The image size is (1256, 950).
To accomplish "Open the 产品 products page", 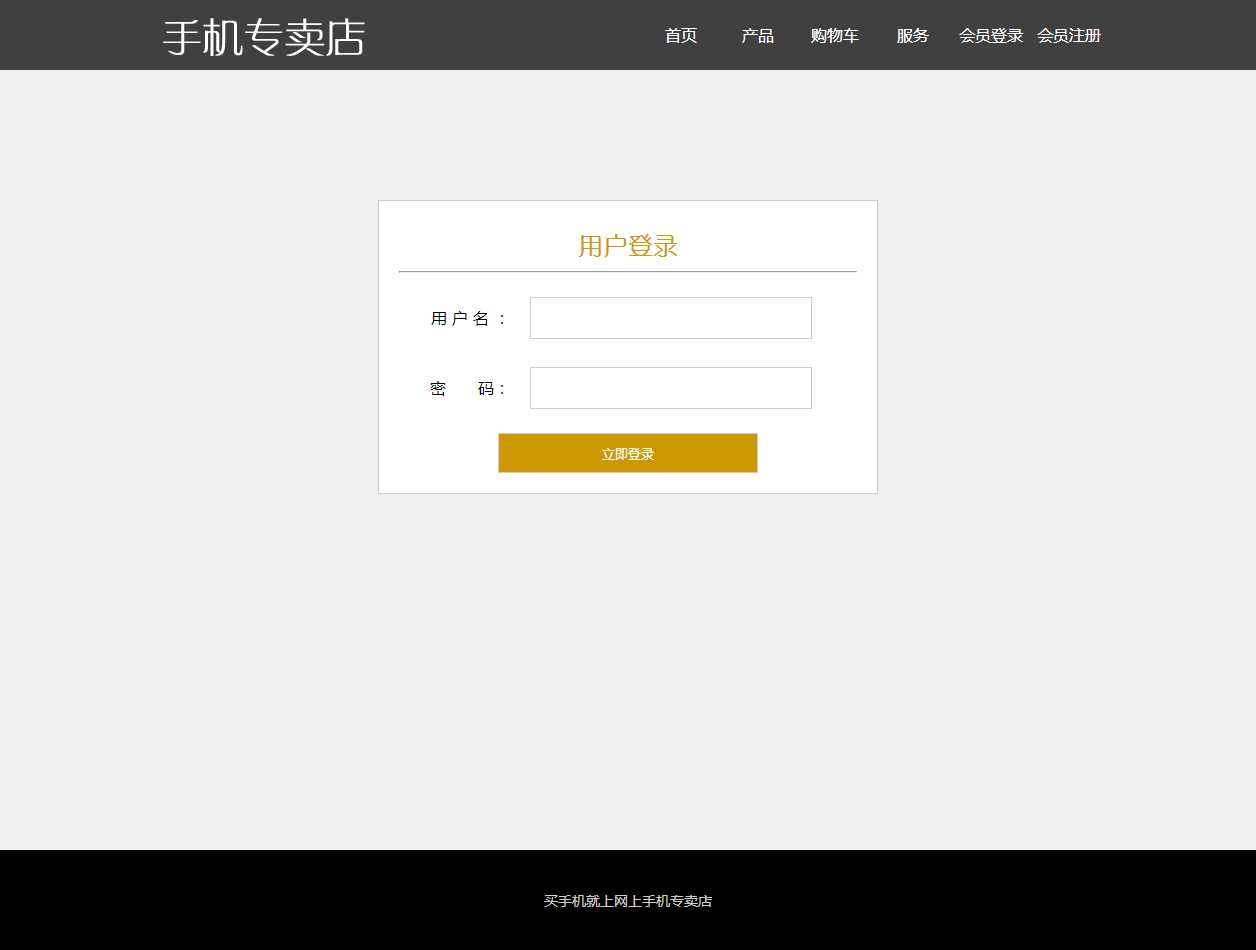I will (x=757, y=36).
